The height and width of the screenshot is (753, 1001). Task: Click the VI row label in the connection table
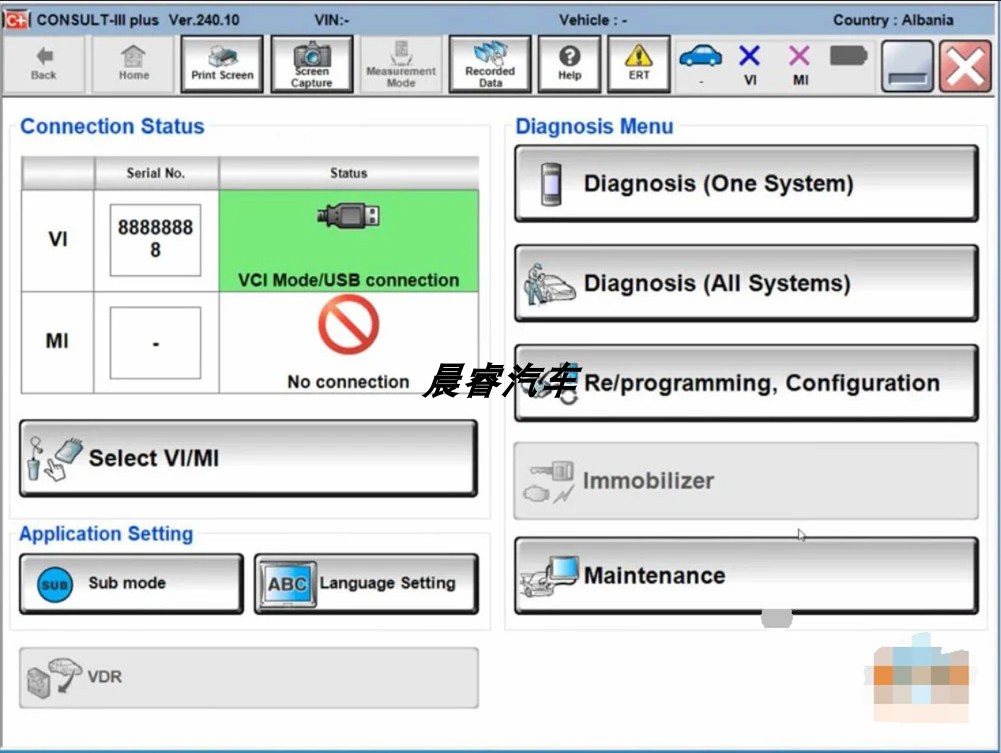coord(57,239)
